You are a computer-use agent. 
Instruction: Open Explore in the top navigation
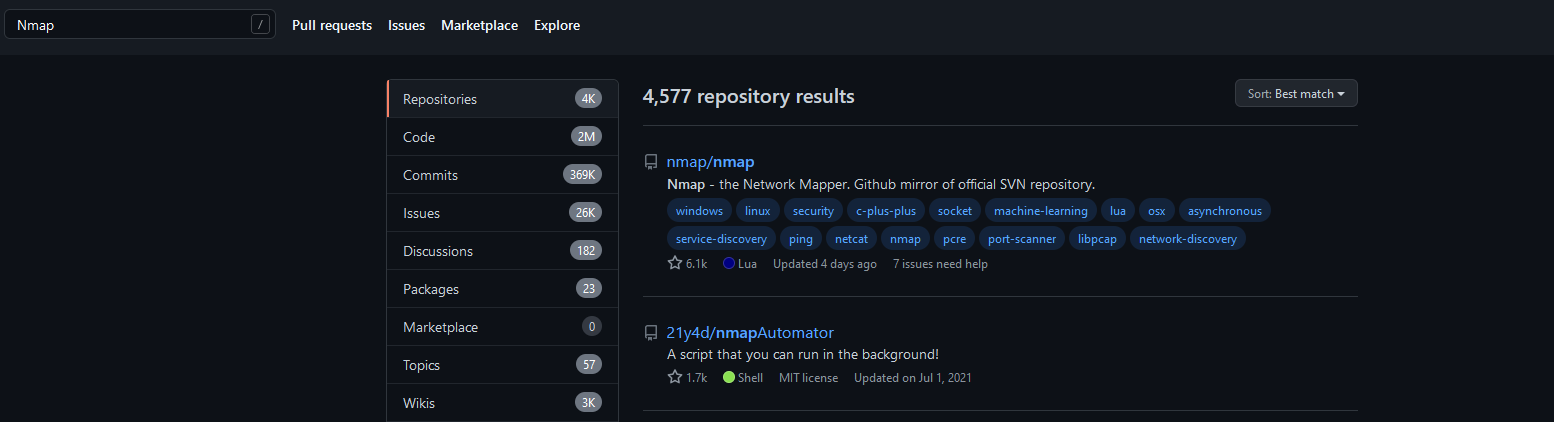(557, 25)
